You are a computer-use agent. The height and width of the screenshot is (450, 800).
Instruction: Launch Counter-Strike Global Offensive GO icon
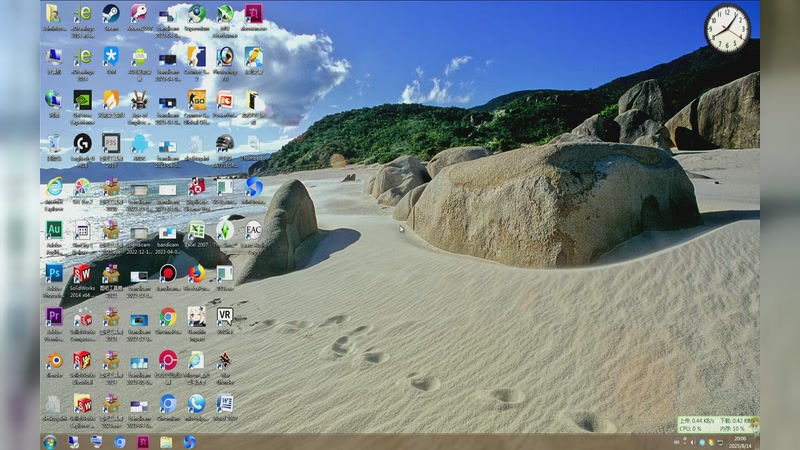(x=196, y=100)
